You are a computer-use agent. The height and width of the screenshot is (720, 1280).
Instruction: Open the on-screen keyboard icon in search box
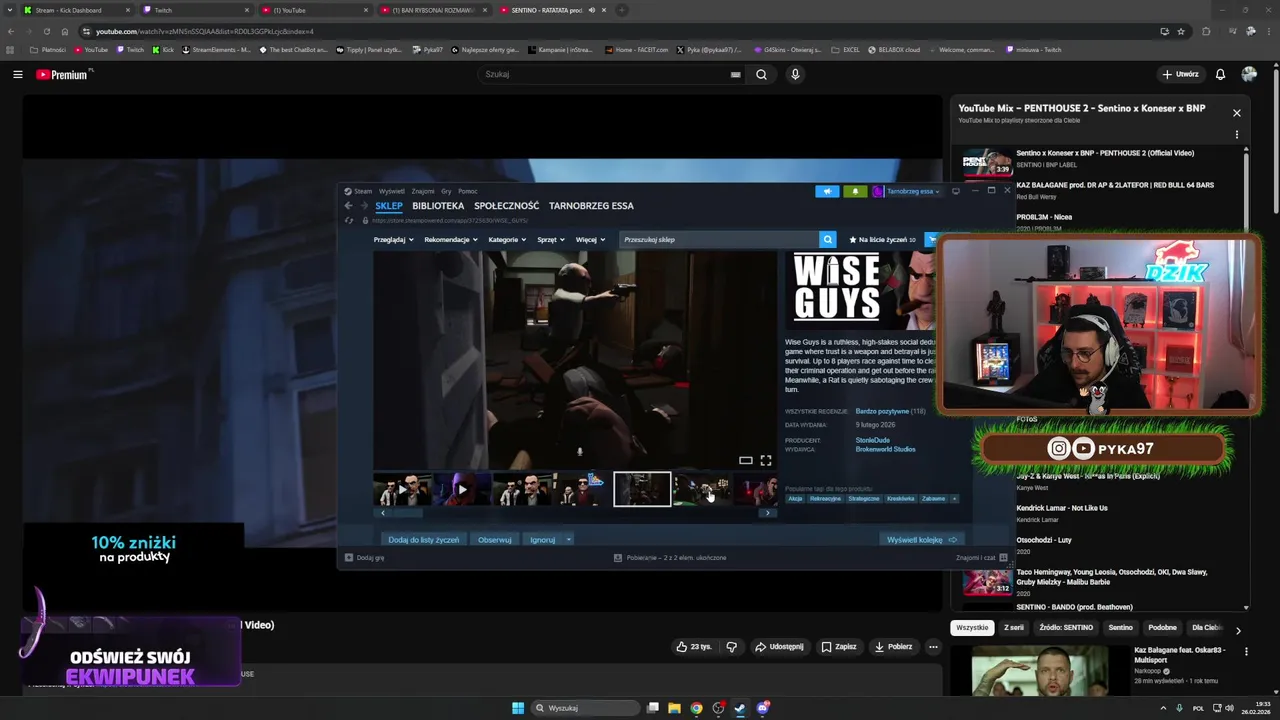pyautogui.click(x=736, y=74)
